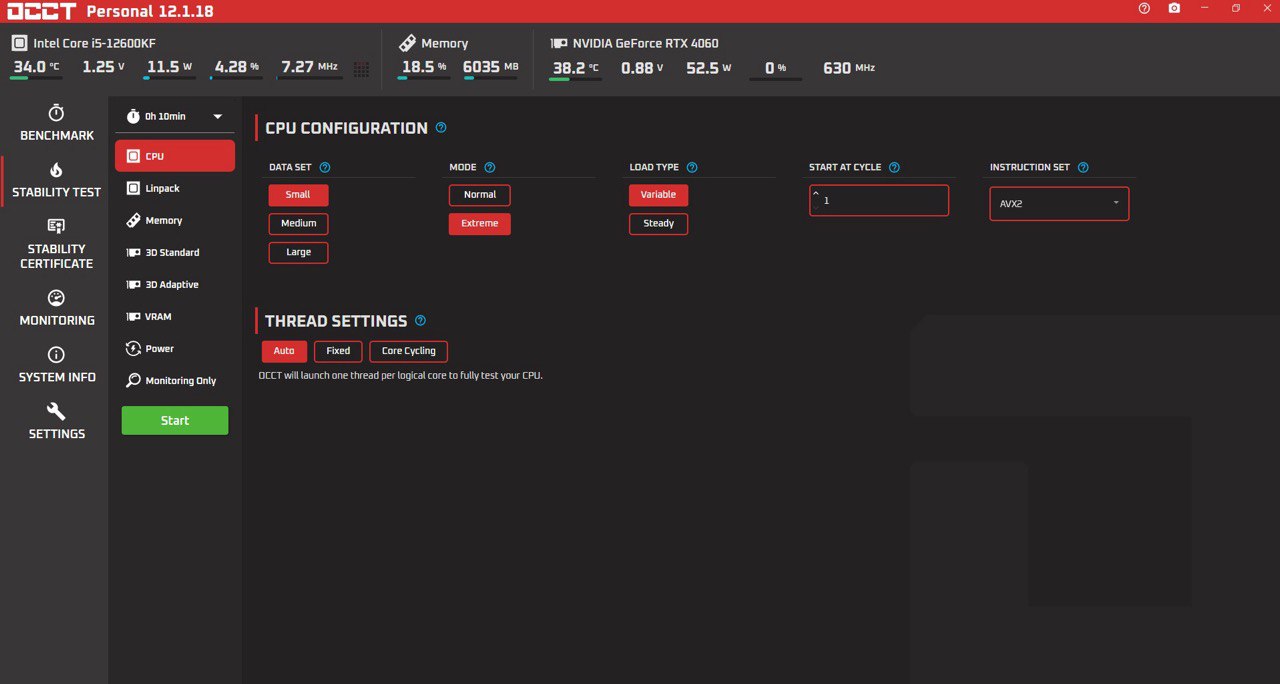This screenshot has height=684, width=1280.
Task: Click the Stability Test flame icon
Action: click(x=56, y=170)
